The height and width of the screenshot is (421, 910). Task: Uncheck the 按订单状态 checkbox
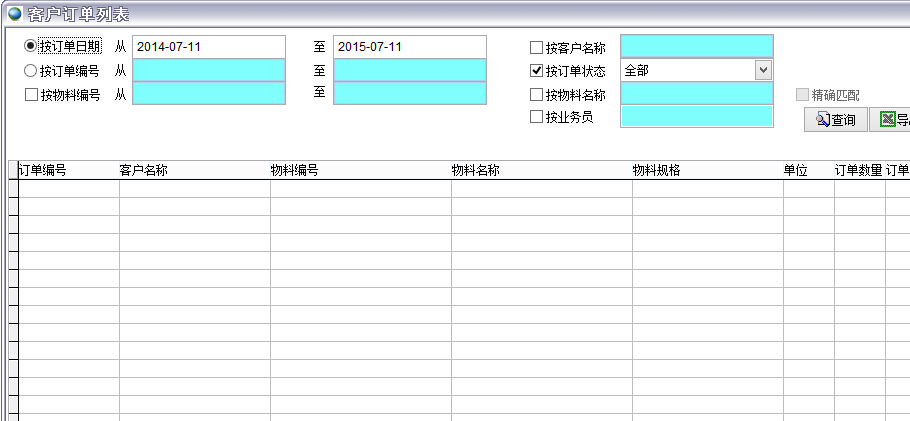537,71
